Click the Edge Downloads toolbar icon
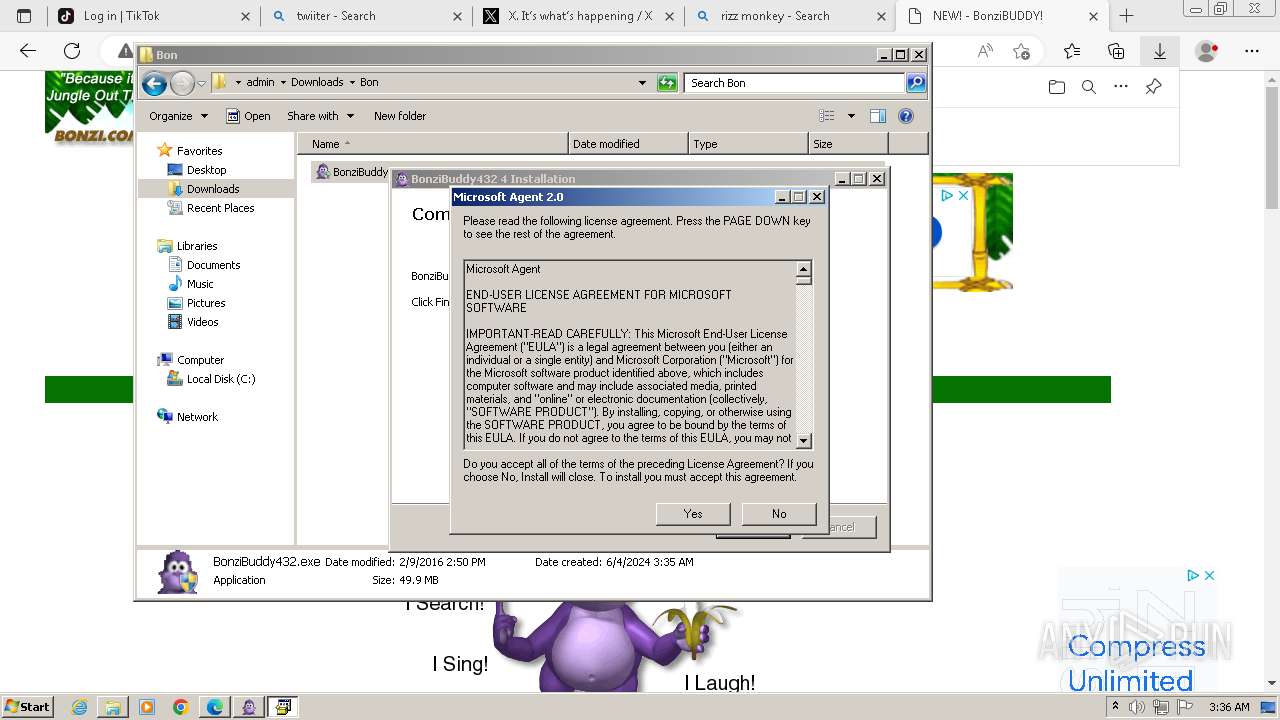The width and height of the screenshot is (1280, 720). click(x=1160, y=51)
